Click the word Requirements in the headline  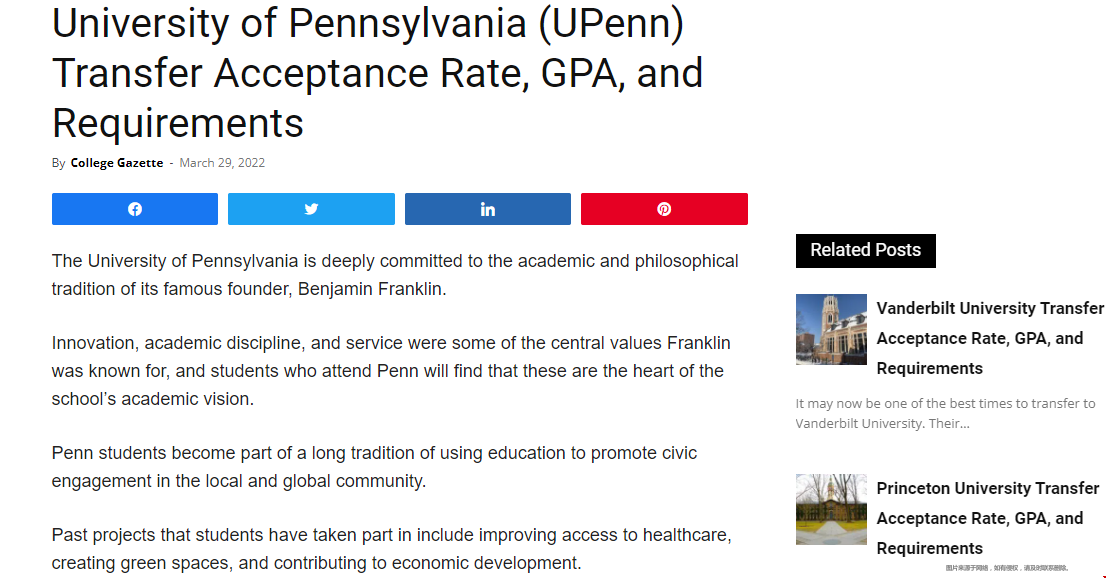(x=178, y=123)
